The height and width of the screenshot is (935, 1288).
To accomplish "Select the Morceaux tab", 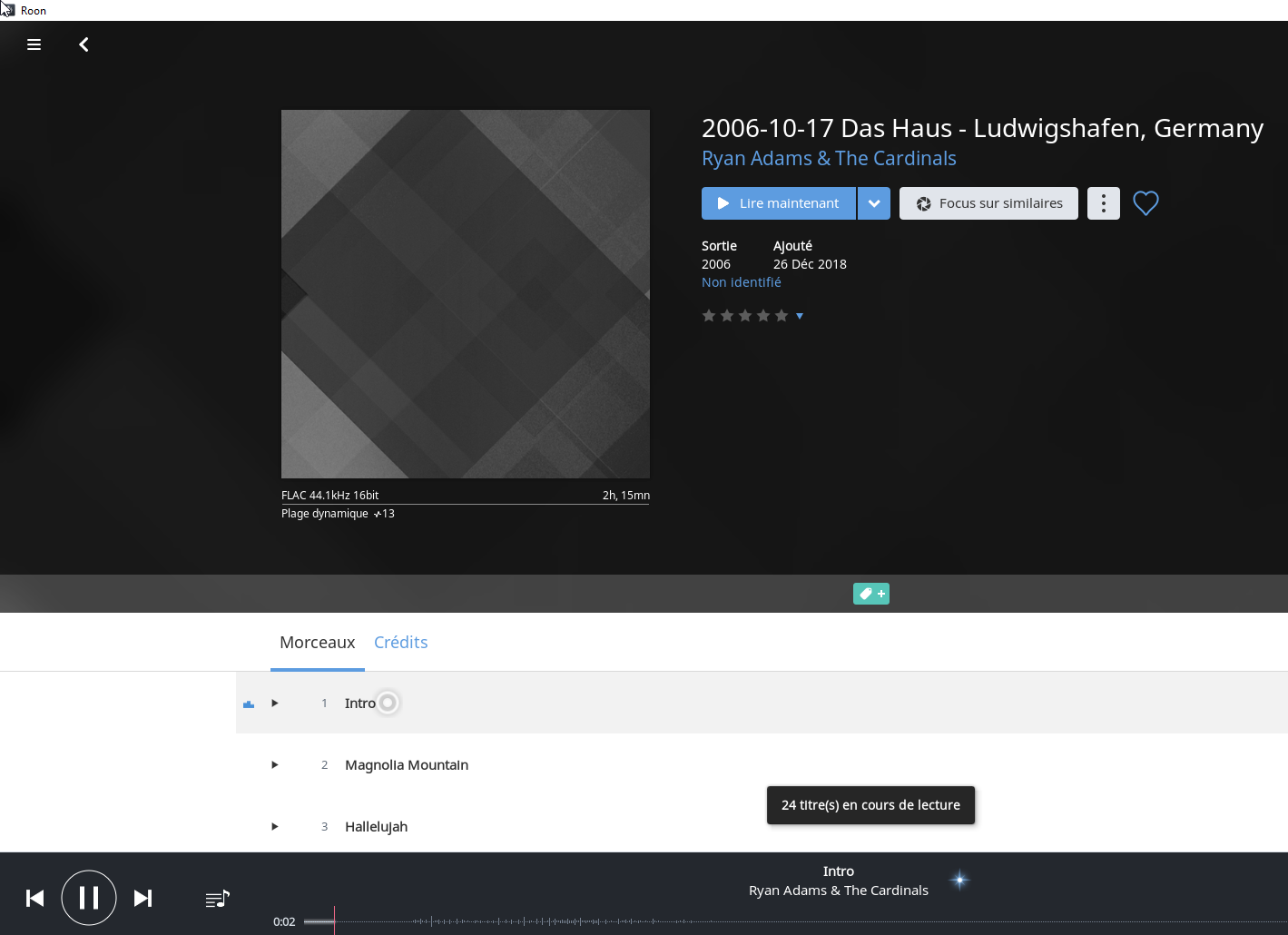I will pyautogui.click(x=318, y=643).
